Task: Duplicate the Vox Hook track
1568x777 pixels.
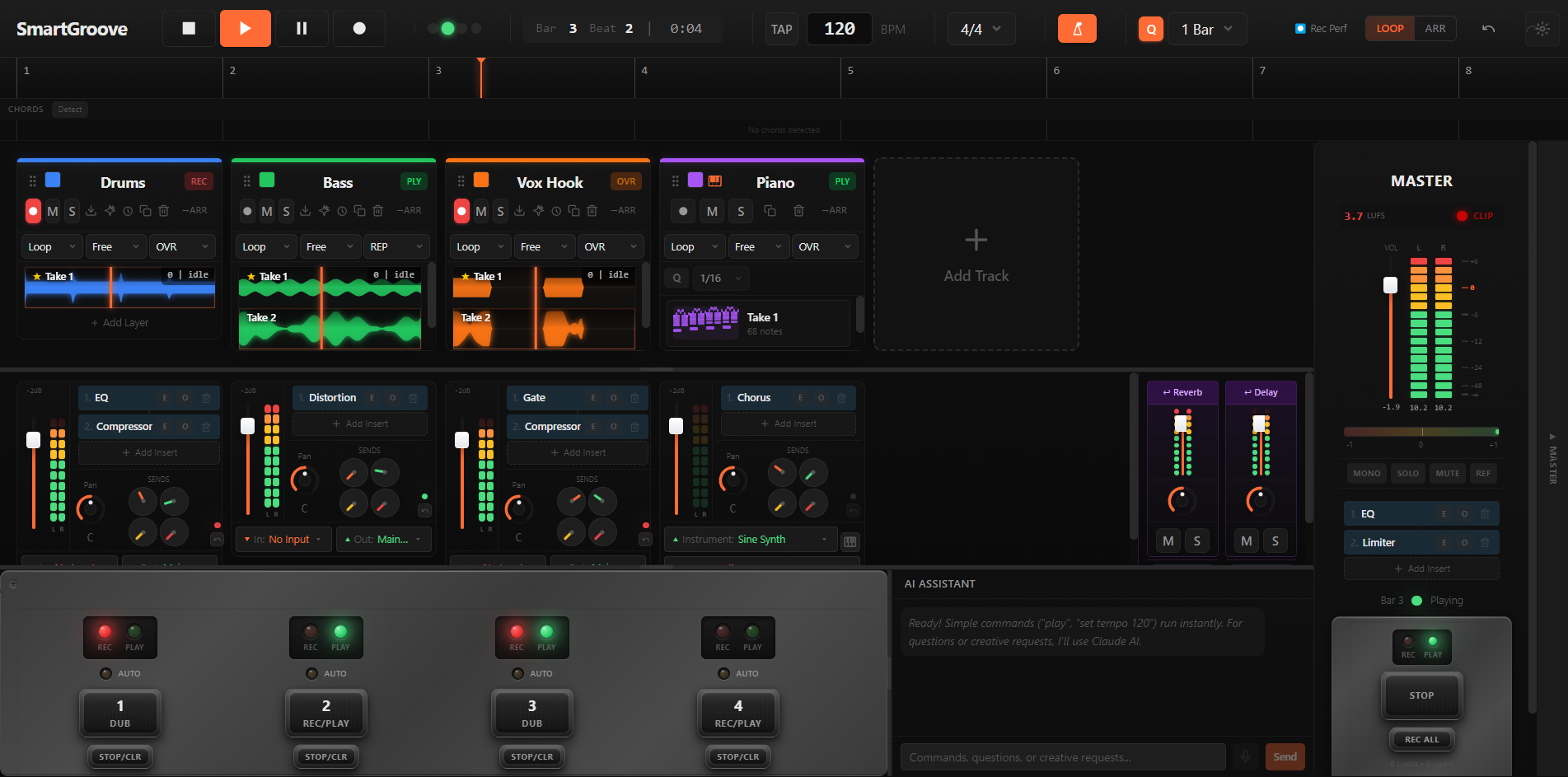Action: pyautogui.click(x=573, y=211)
